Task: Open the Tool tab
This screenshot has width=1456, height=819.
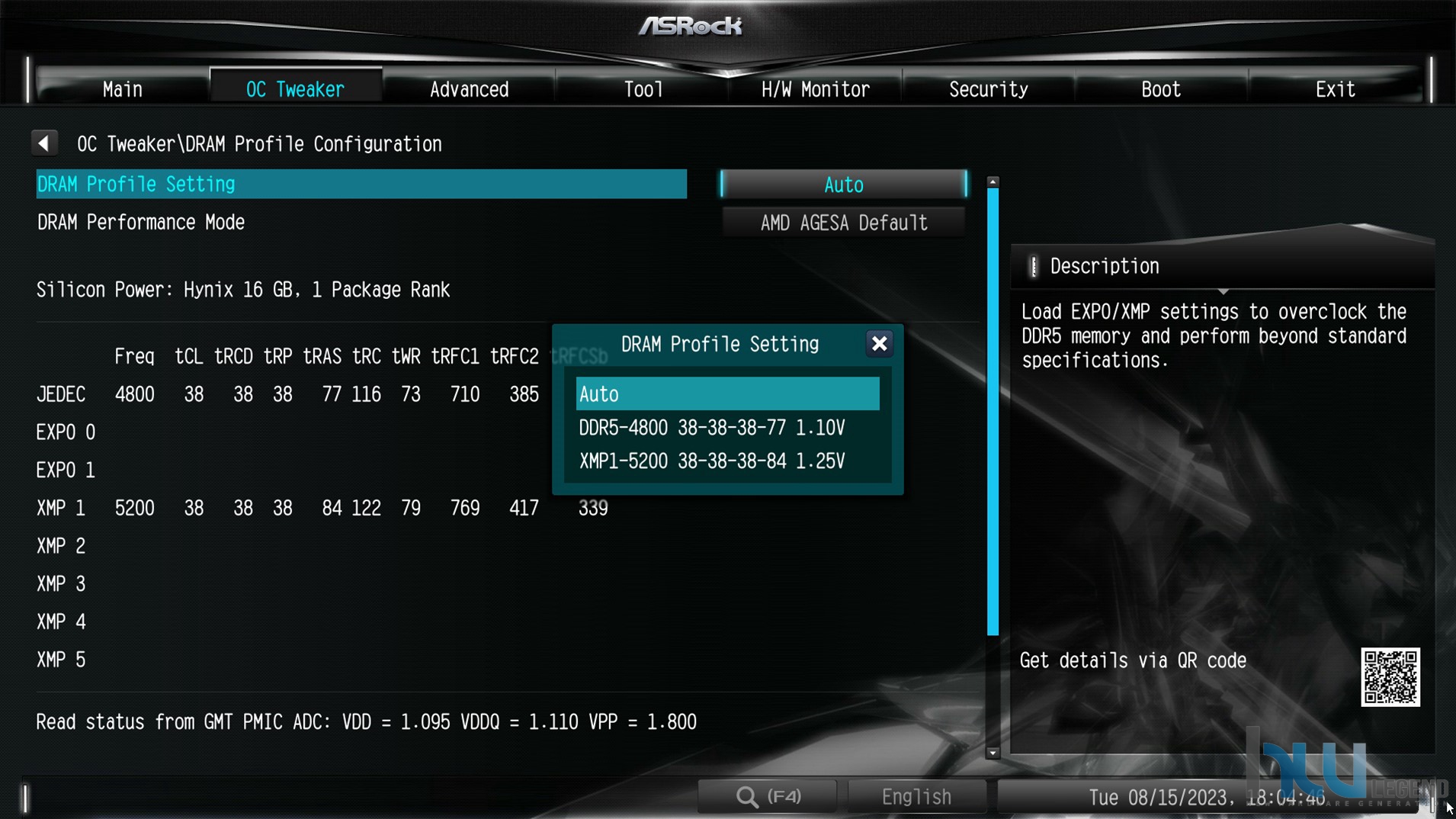Action: (x=643, y=89)
